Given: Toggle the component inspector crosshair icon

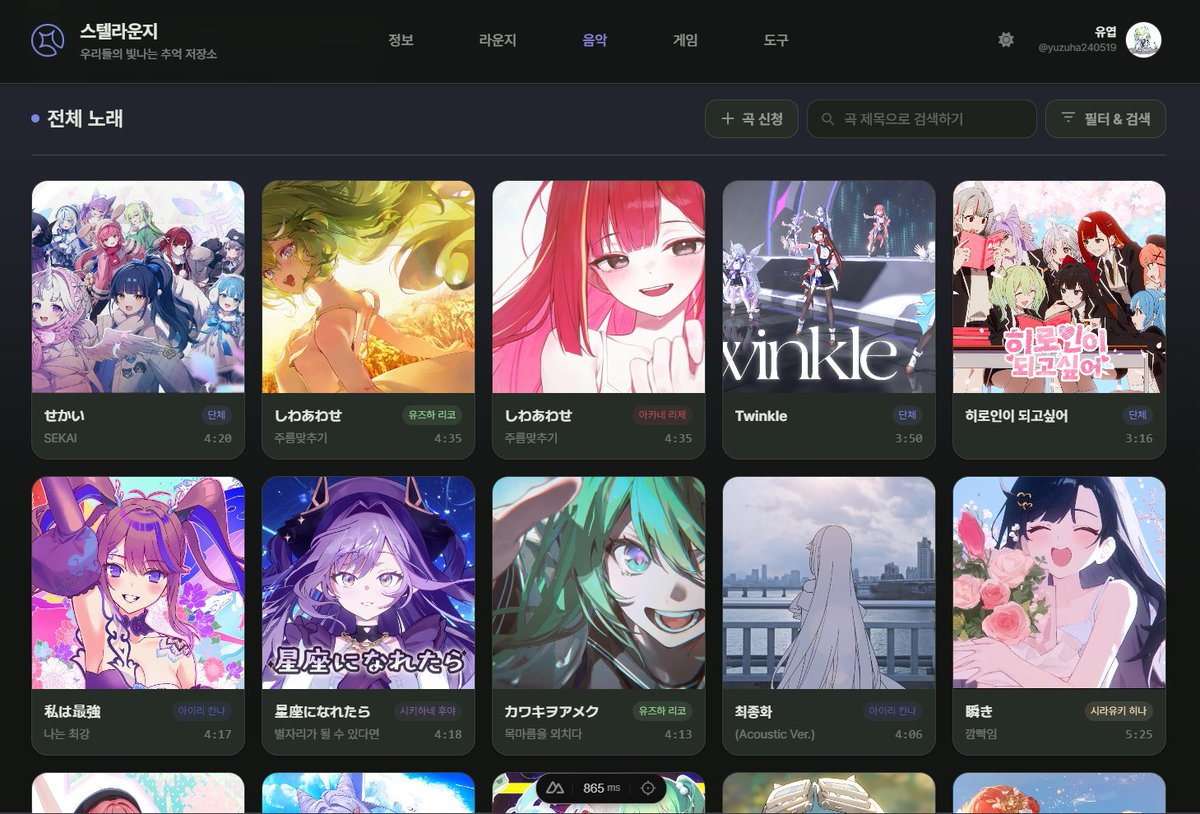Looking at the screenshot, I should [648, 788].
